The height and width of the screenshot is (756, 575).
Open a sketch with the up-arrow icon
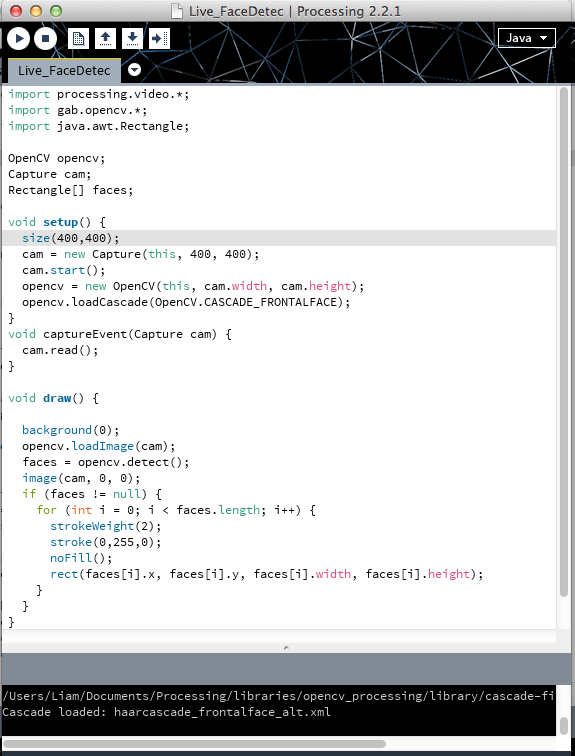[105, 39]
